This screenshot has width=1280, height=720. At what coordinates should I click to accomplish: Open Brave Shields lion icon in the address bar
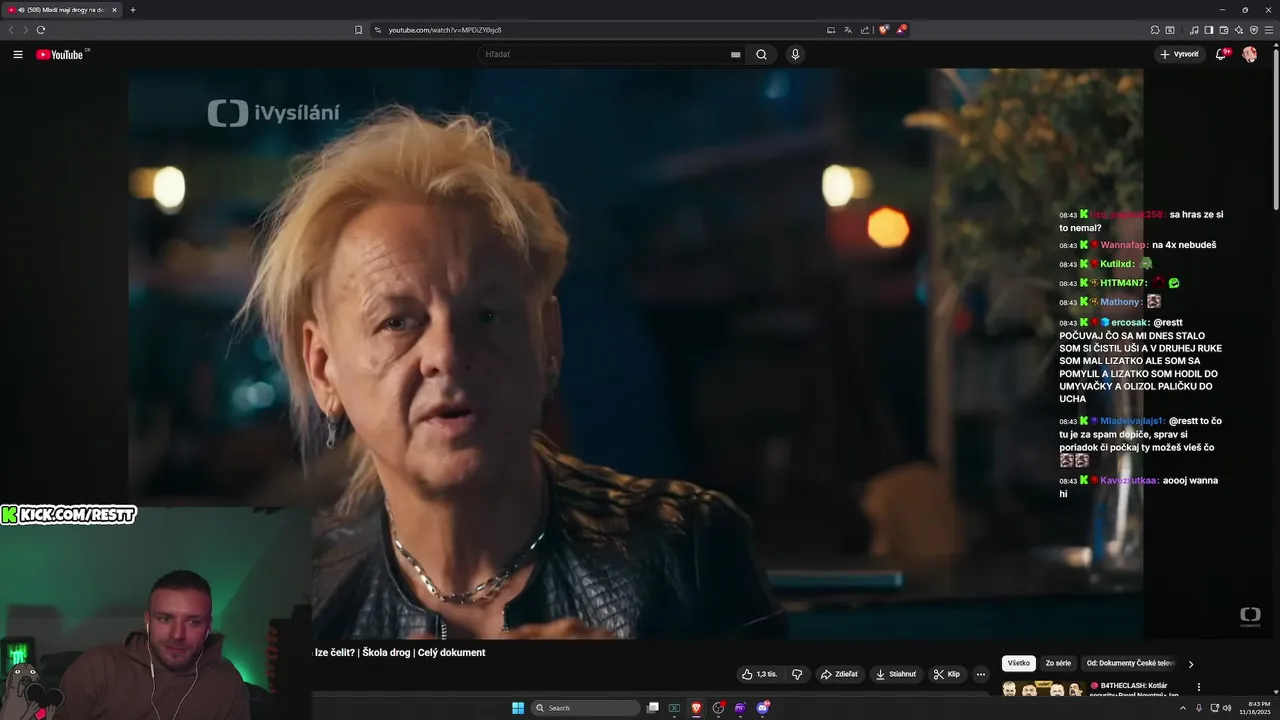point(884,30)
